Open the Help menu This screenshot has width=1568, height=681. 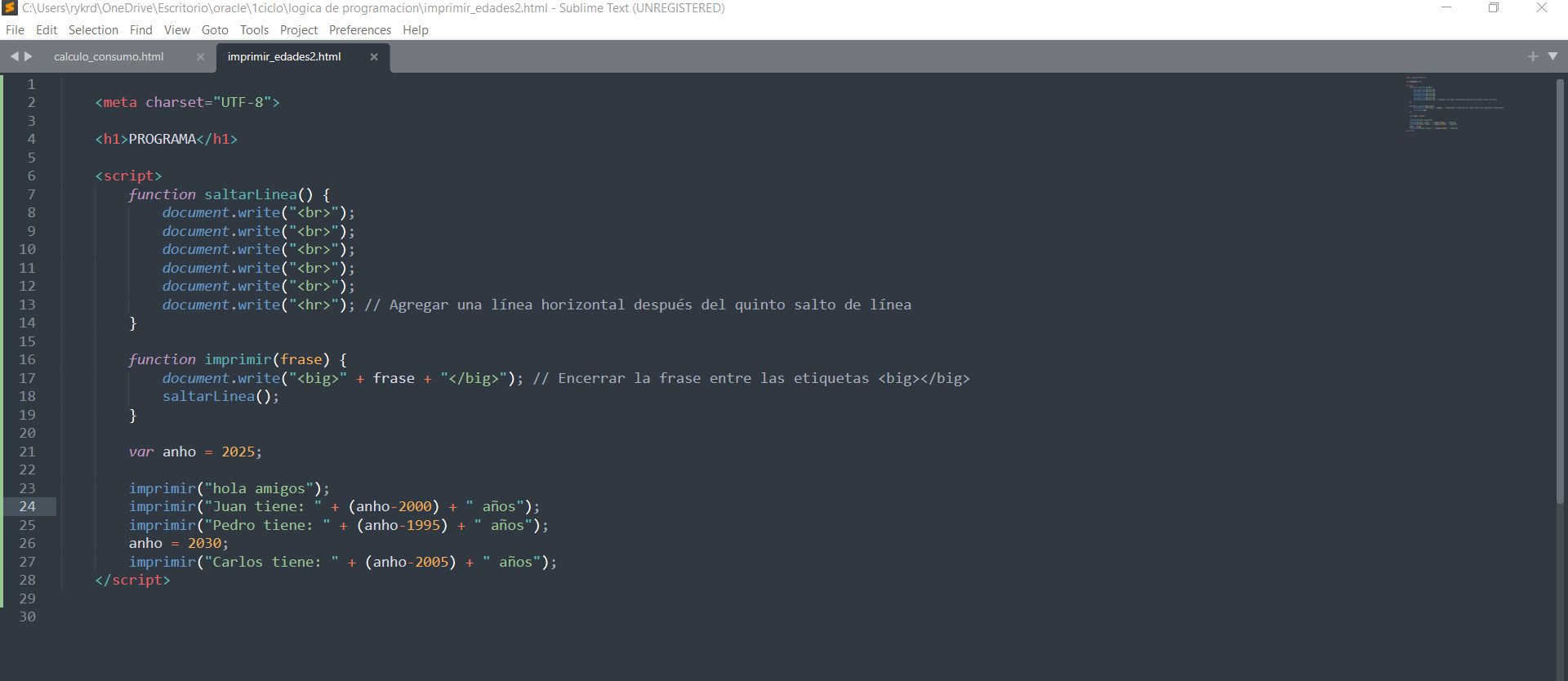[x=416, y=30]
